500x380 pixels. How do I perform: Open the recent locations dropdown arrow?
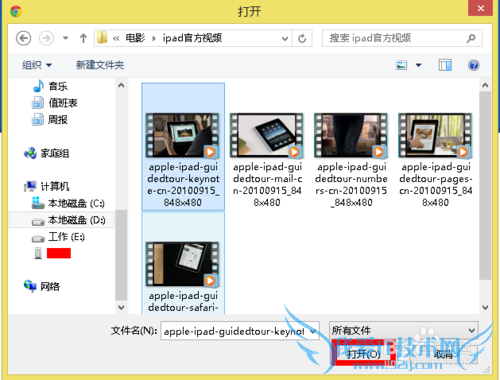pos(66,38)
